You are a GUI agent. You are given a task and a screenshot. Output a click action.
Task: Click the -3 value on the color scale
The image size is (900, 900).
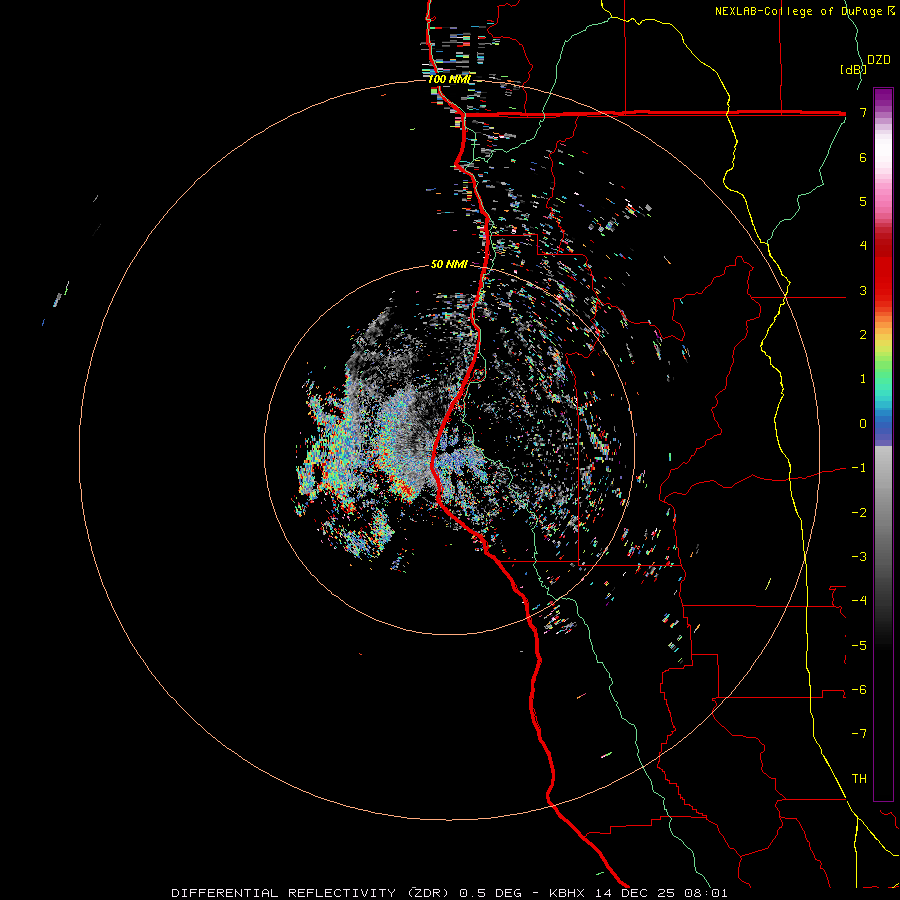click(859, 557)
